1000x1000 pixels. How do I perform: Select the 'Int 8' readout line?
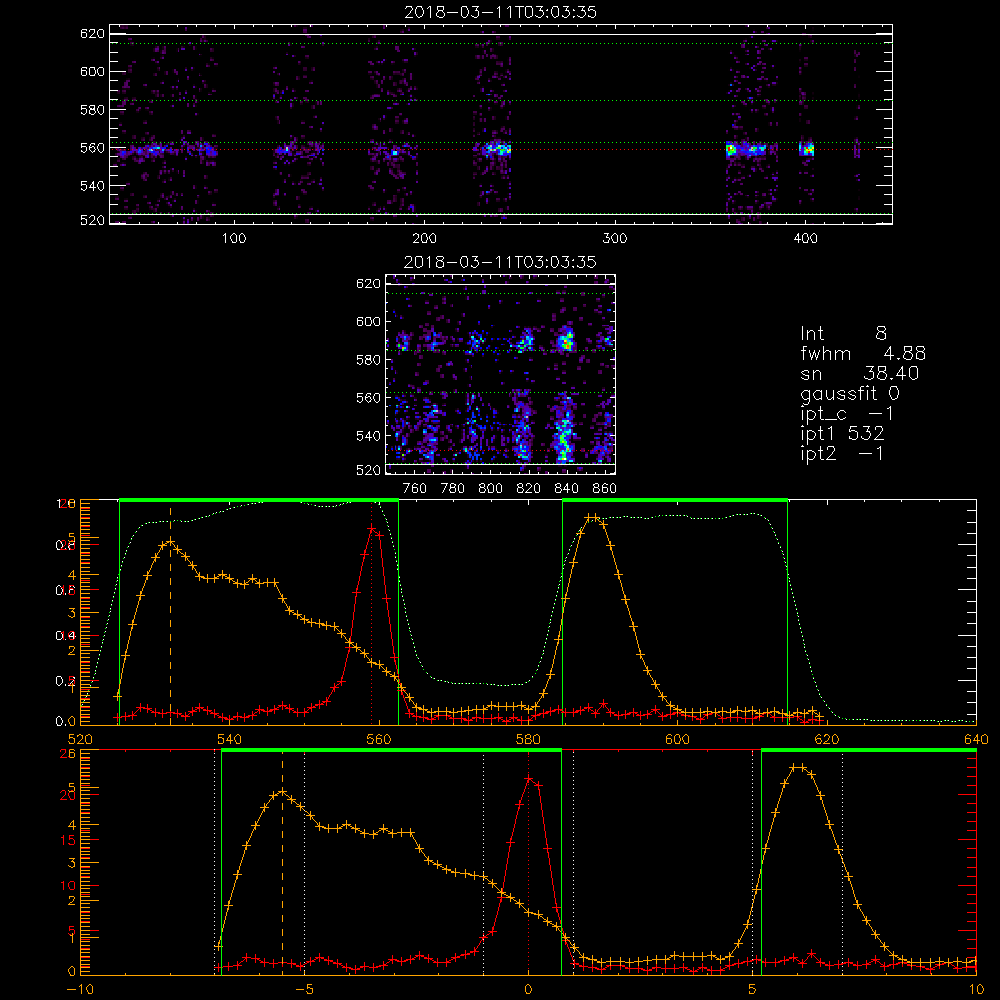coord(843,334)
